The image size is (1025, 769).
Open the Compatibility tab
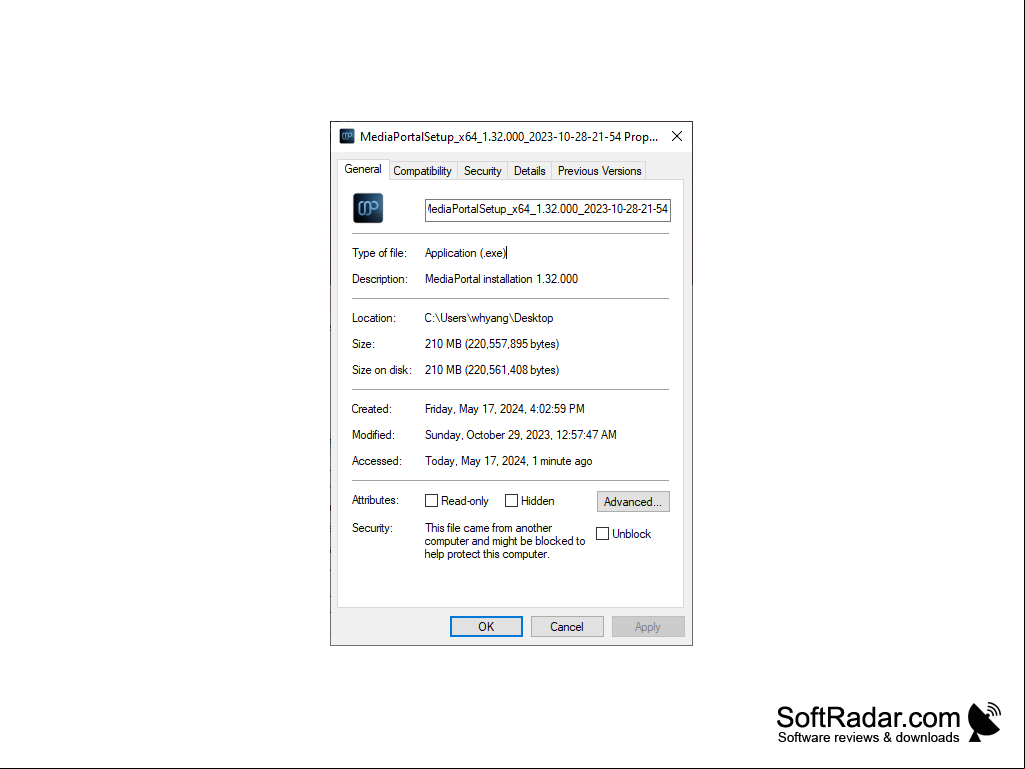click(422, 171)
